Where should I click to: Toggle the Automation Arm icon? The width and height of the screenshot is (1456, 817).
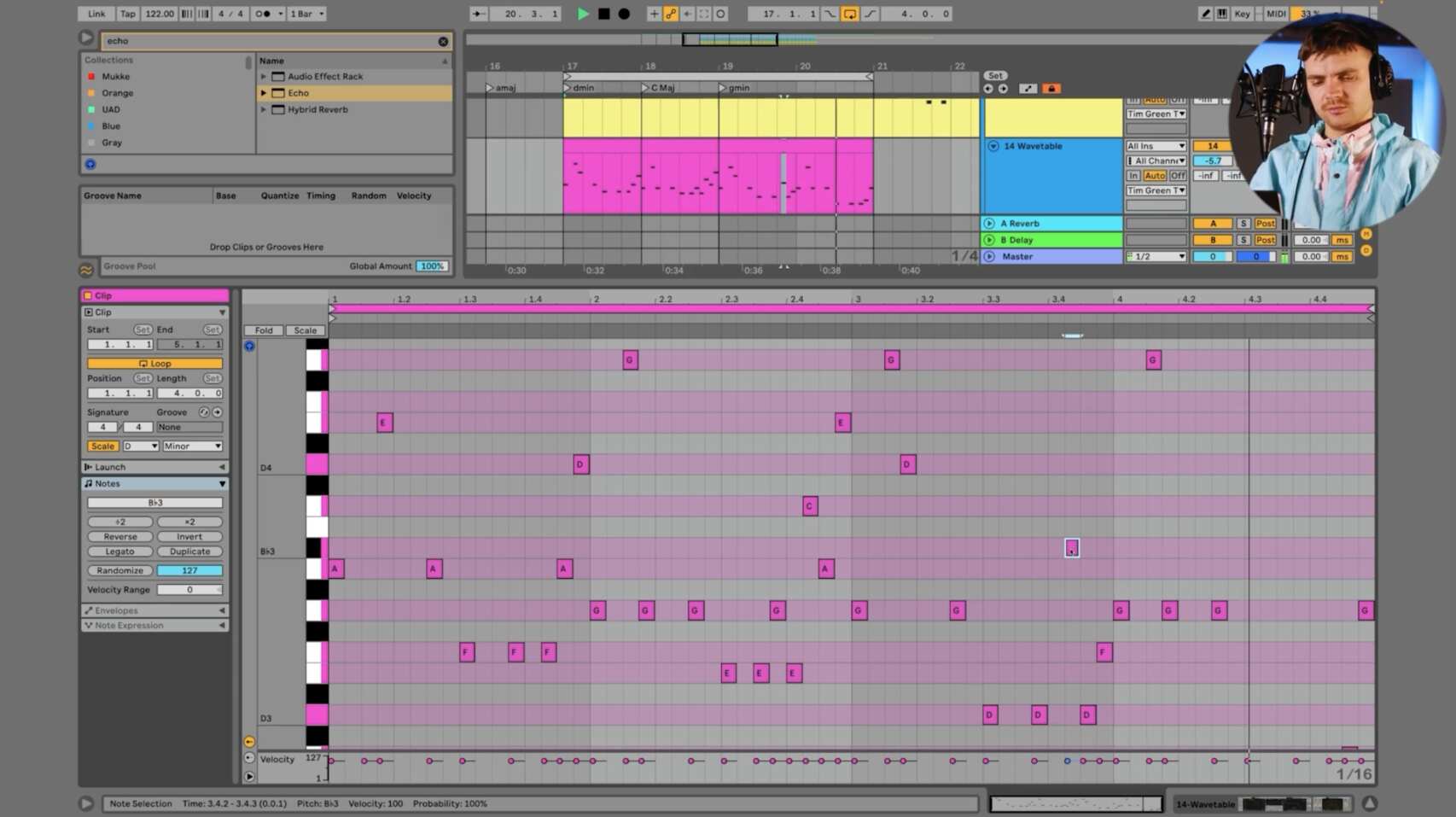(x=671, y=14)
